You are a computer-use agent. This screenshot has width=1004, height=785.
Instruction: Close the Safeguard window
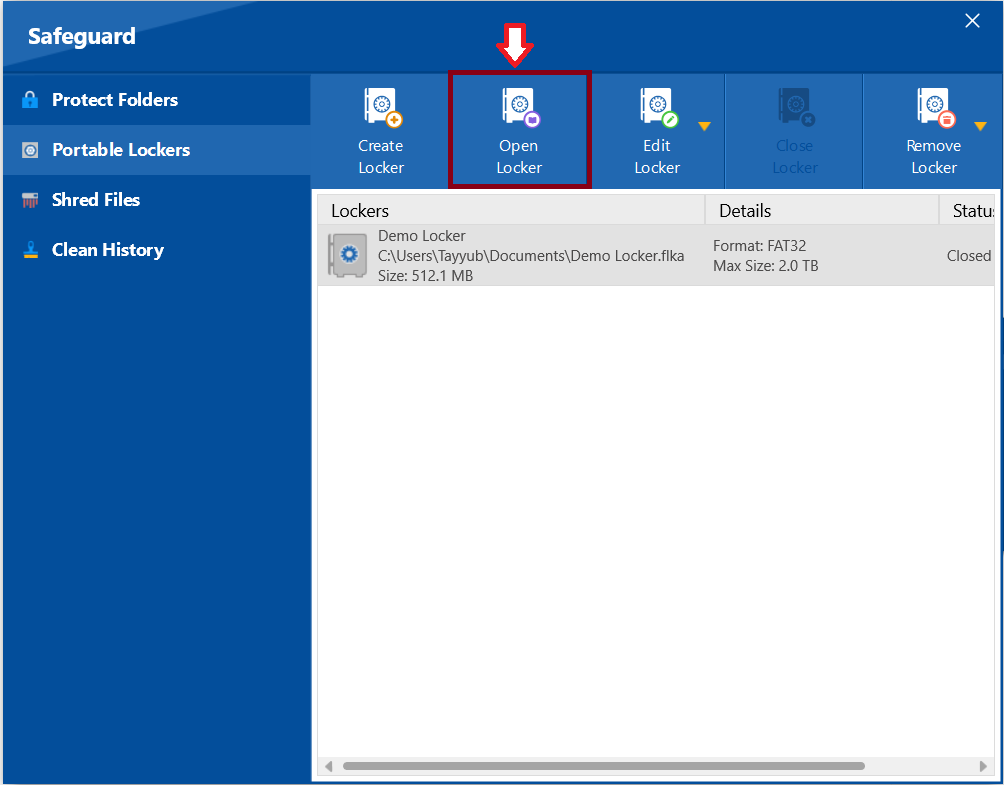[972, 21]
